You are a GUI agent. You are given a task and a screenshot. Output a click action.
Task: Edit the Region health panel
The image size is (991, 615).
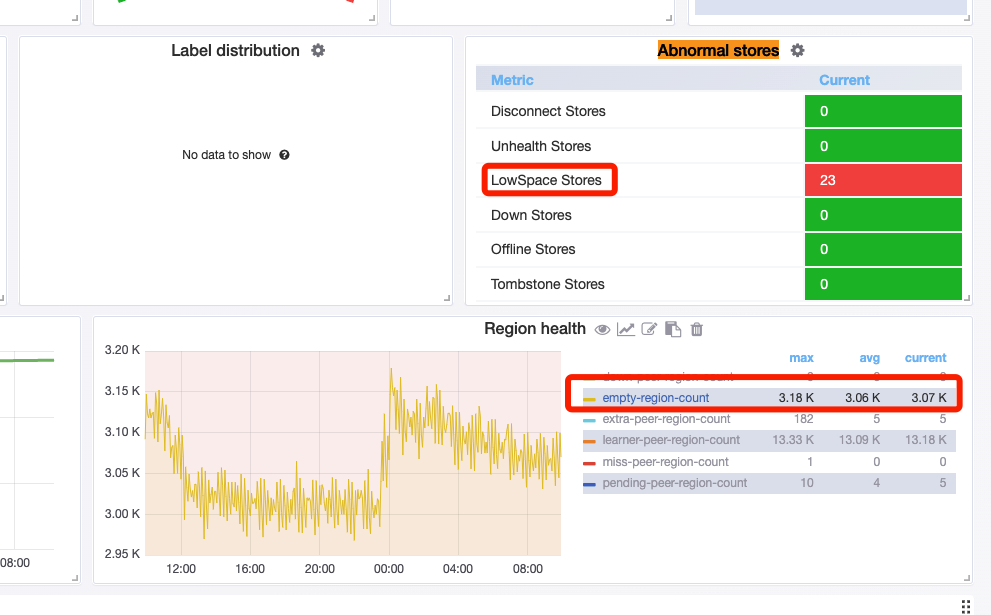[x=650, y=329]
